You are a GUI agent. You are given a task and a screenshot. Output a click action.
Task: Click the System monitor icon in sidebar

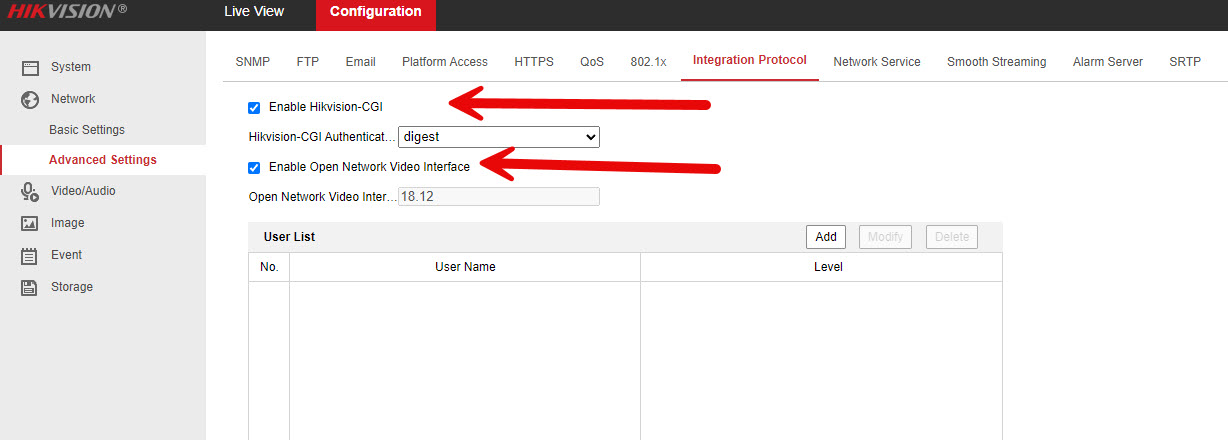30,67
